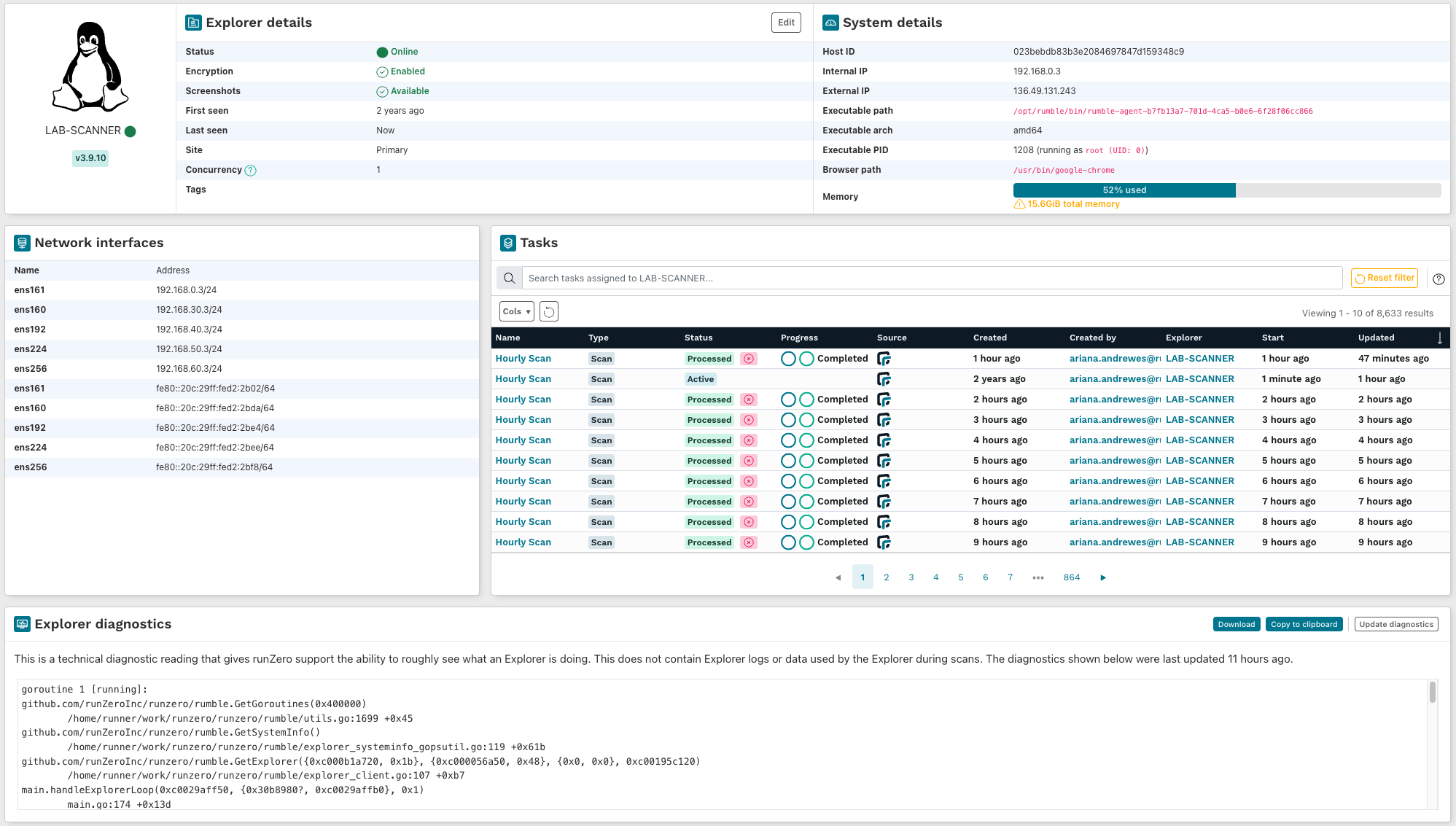Viewport: 1456px width, 826px height.
Task: Download the Explorer diagnostics
Action: tap(1237, 624)
